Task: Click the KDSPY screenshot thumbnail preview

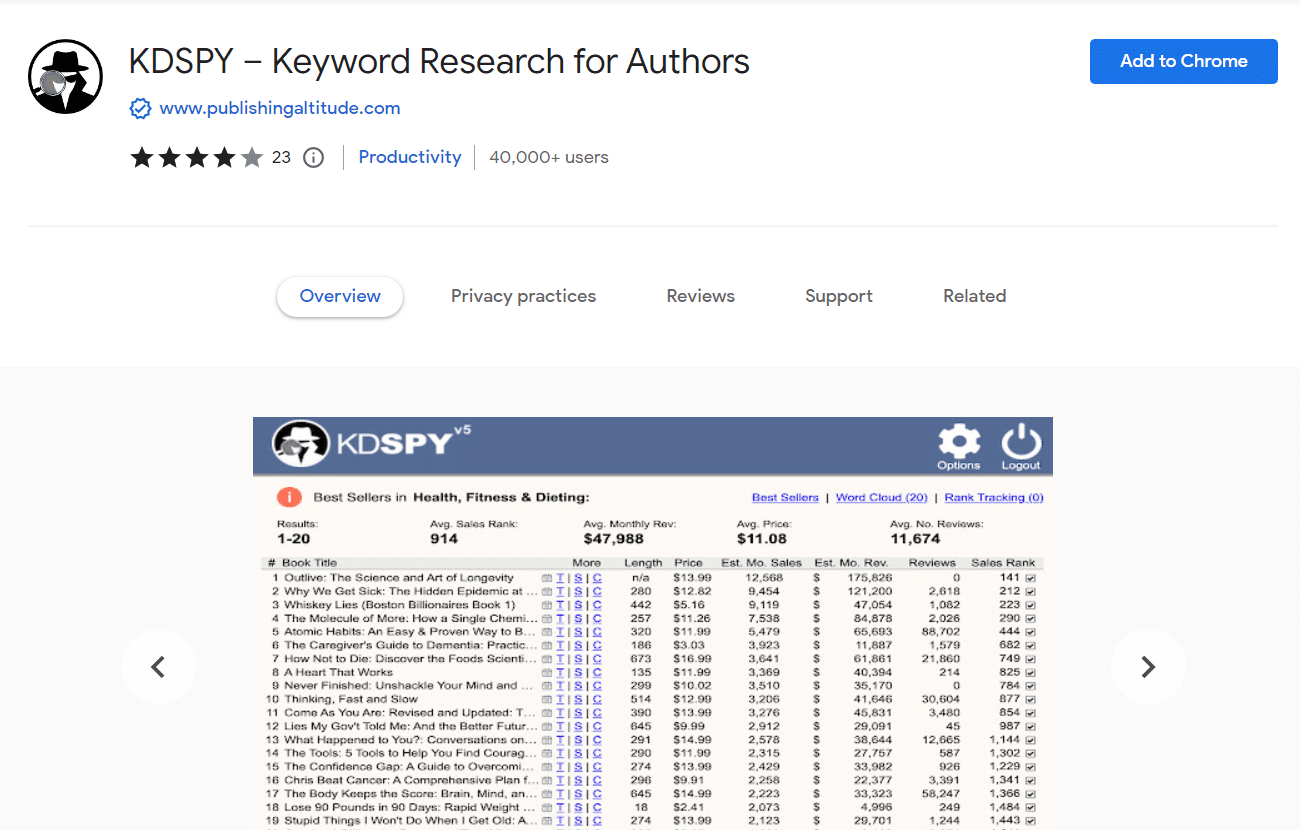Action: 653,623
